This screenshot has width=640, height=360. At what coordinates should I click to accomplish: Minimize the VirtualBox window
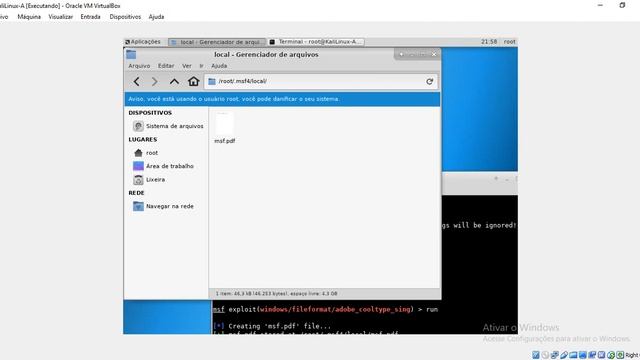600,5
